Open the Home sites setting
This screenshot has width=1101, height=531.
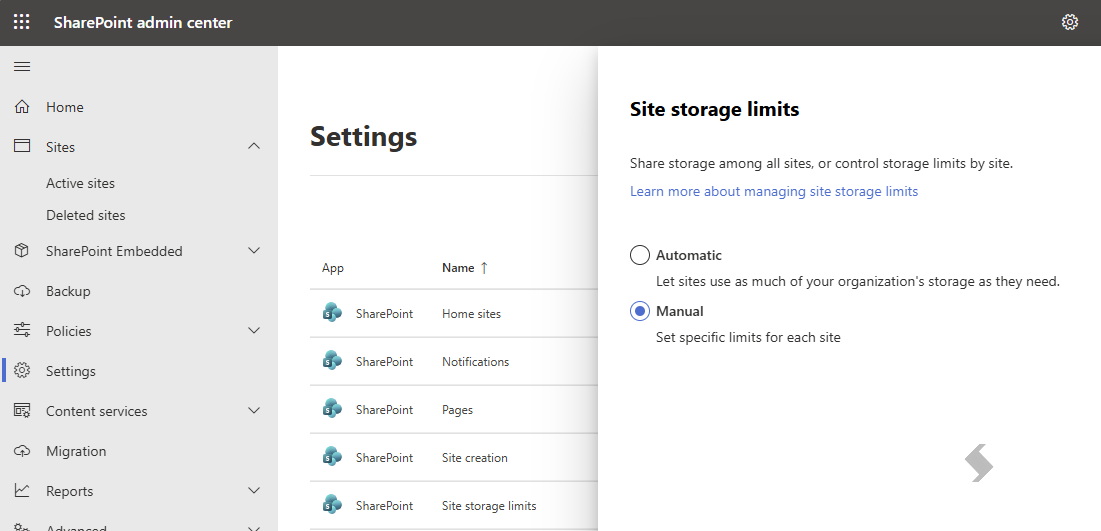coord(471,314)
